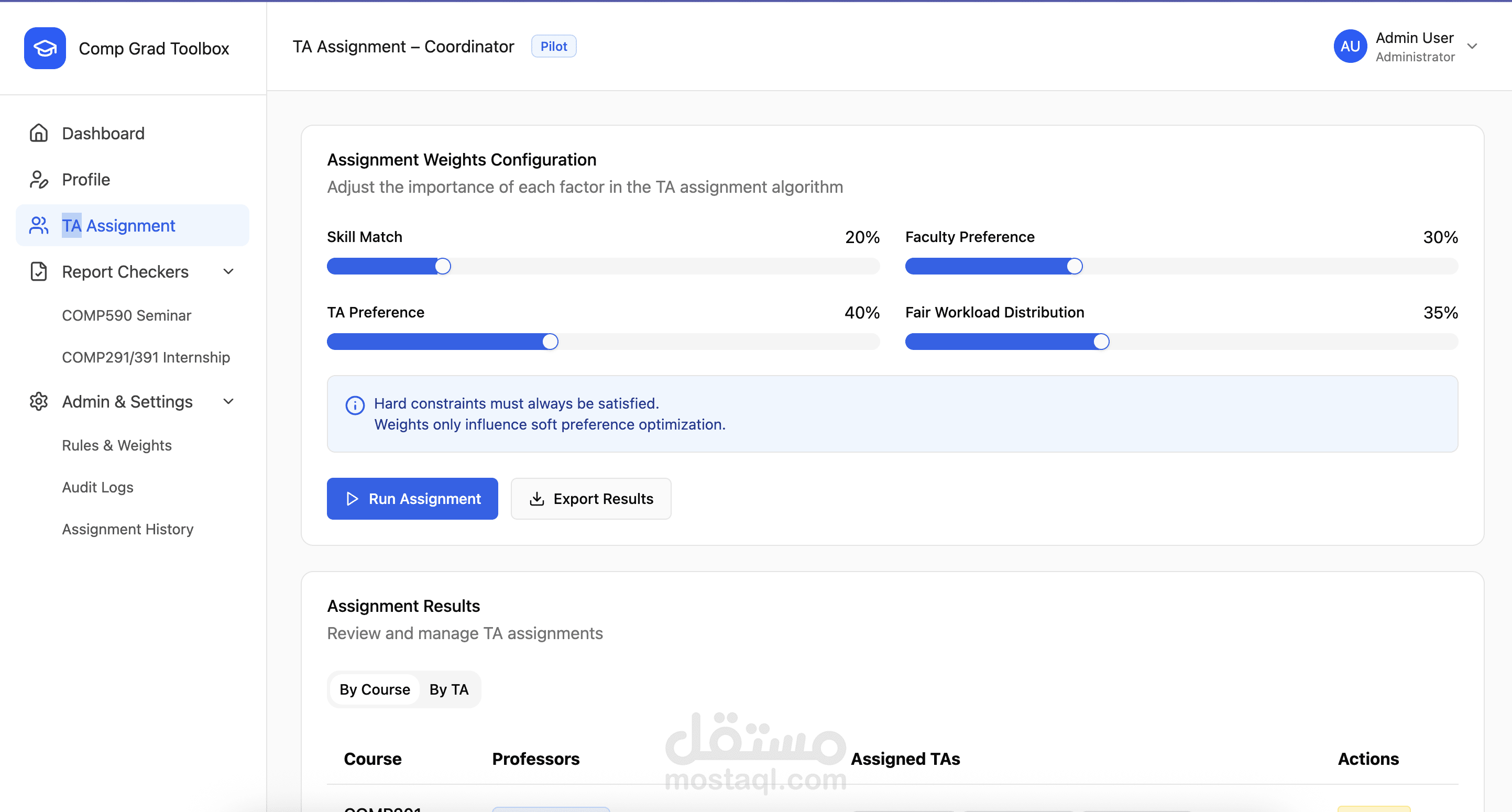
Task: Collapse the Report Checkers section chevron
Action: (229, 272)
